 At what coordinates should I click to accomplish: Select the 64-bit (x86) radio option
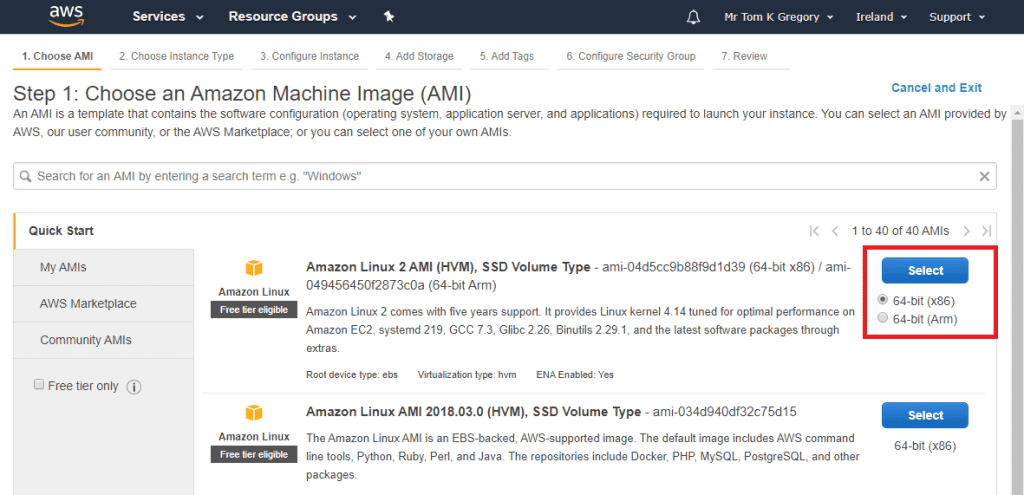point(882,300)
